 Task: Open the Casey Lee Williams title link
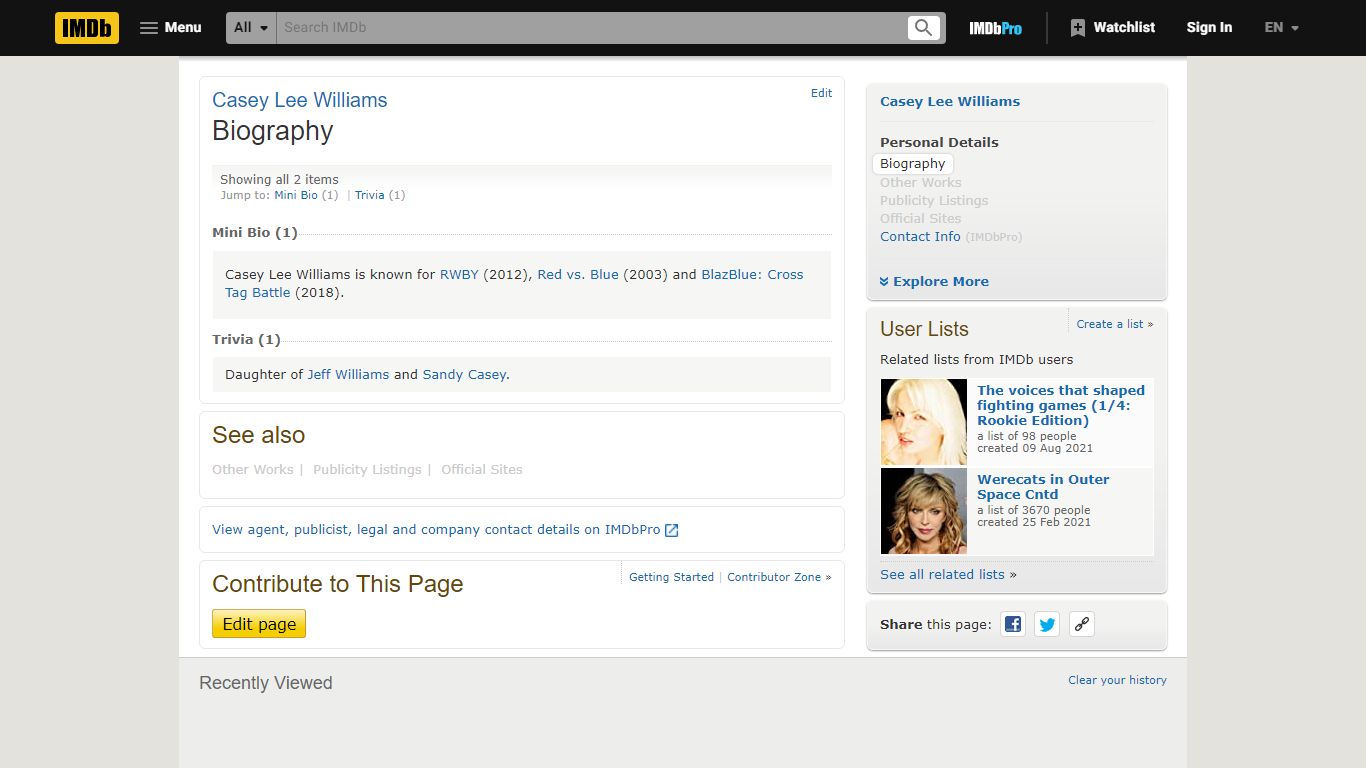(x=299, y=100)
